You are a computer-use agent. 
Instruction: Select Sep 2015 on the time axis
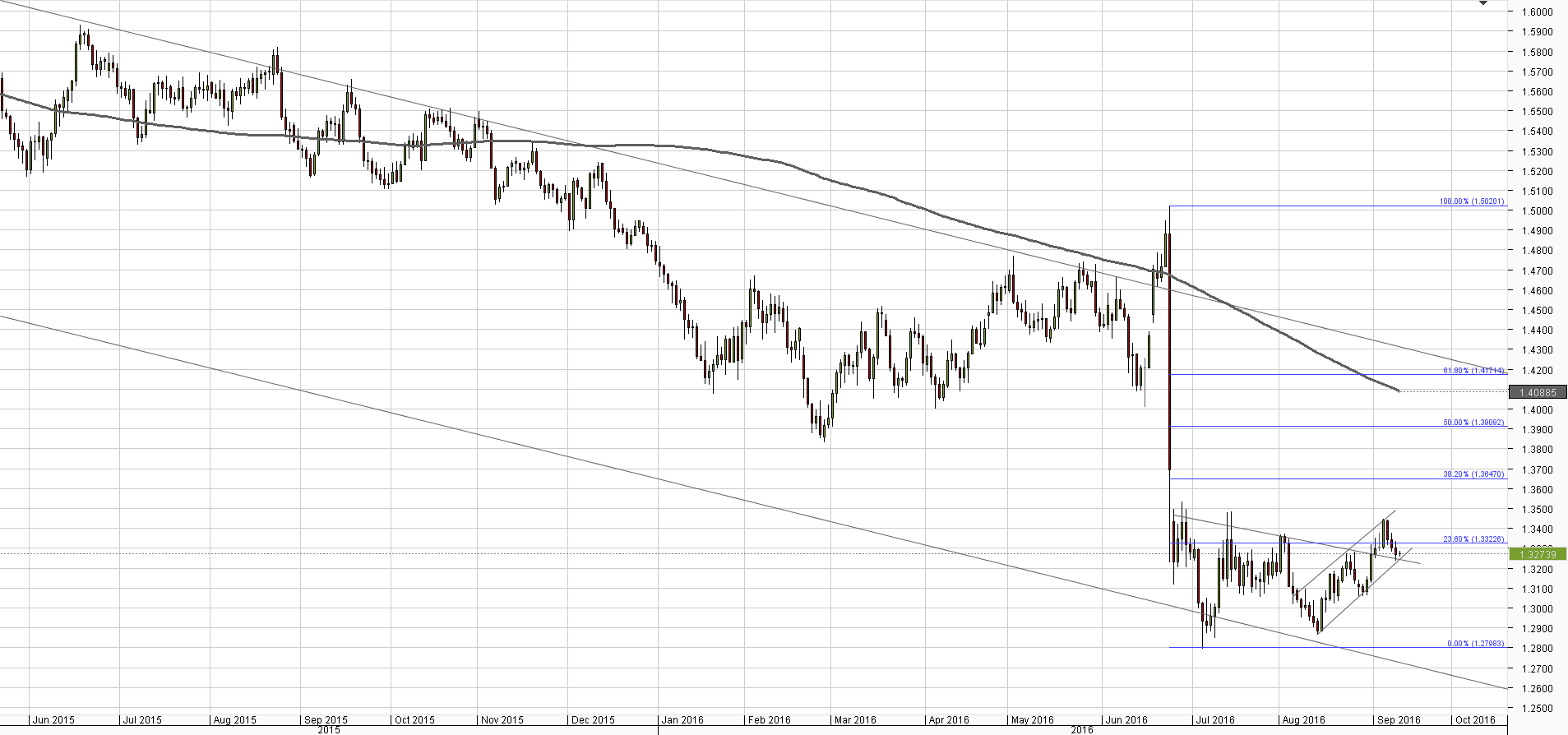pyautogui.click(x=326, y=720)
